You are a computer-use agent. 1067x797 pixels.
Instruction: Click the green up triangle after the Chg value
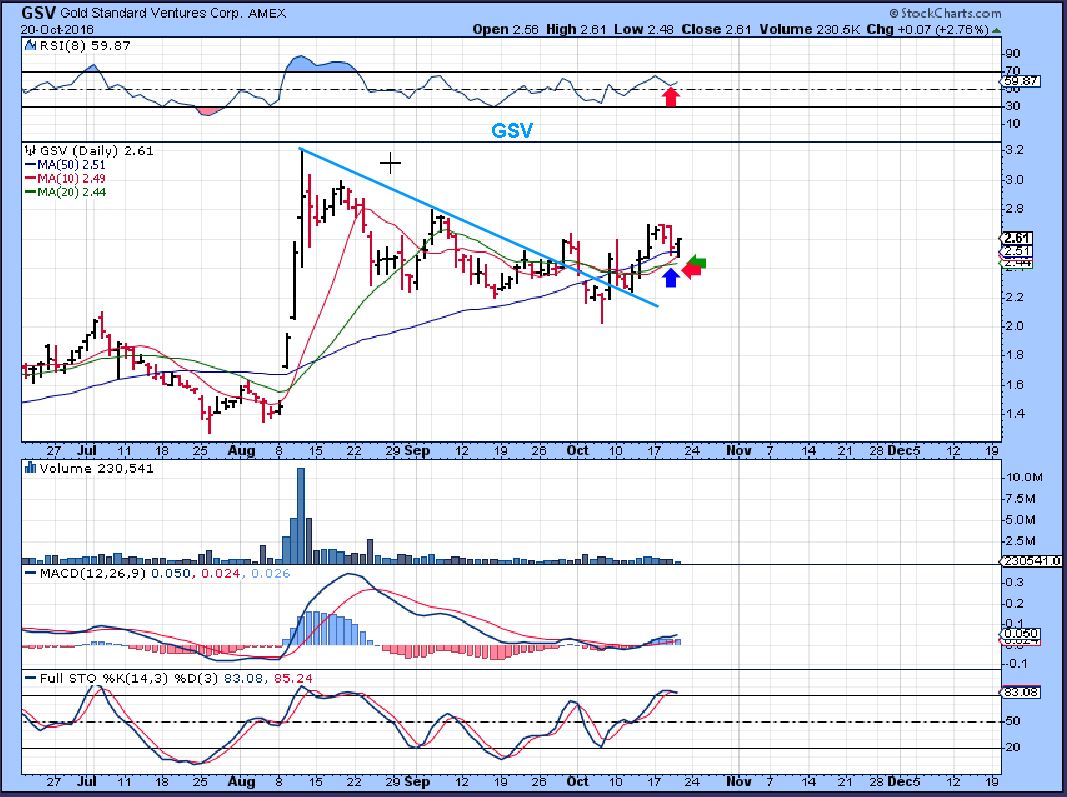tap(996, 30)
